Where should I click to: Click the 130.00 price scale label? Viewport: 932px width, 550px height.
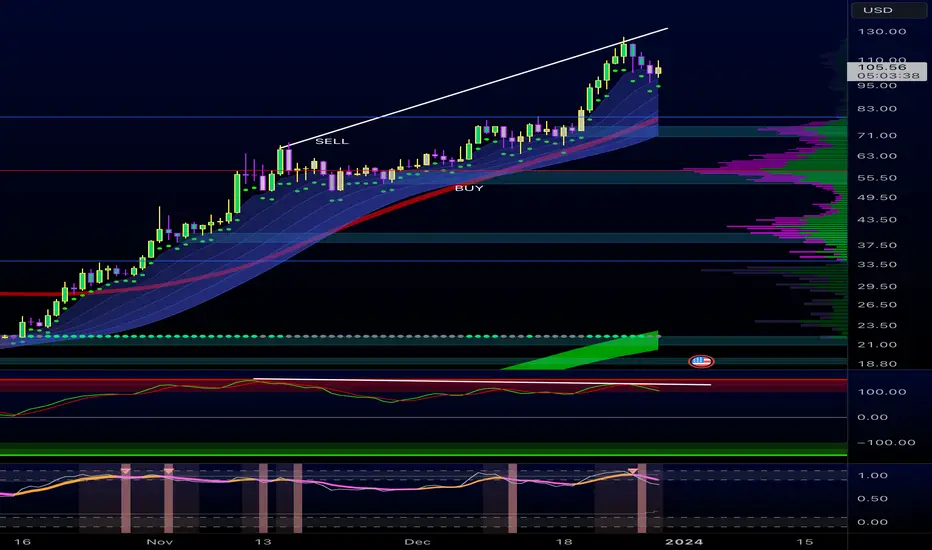(881, 32)
